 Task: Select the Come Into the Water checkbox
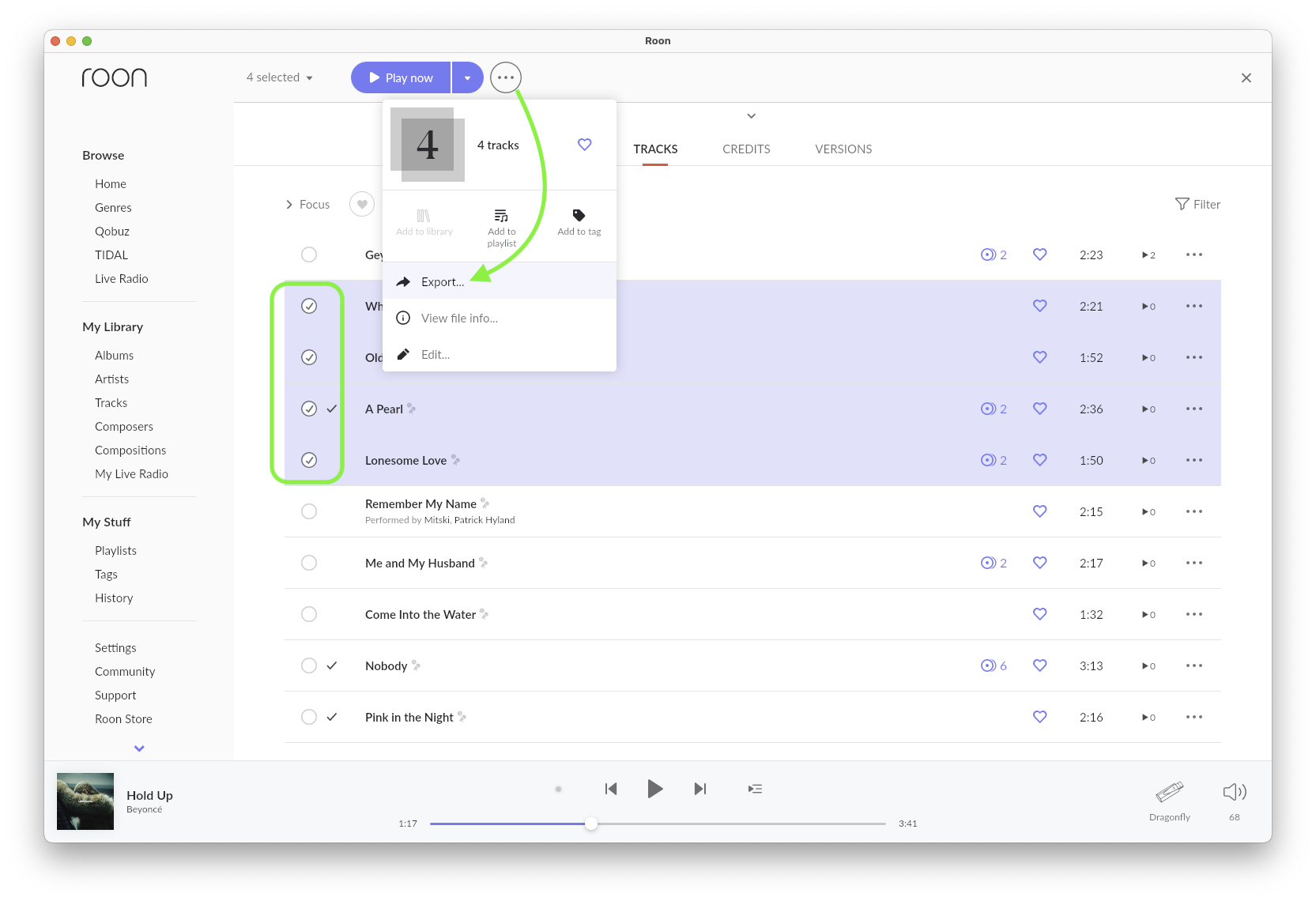(x=309, y=614)
